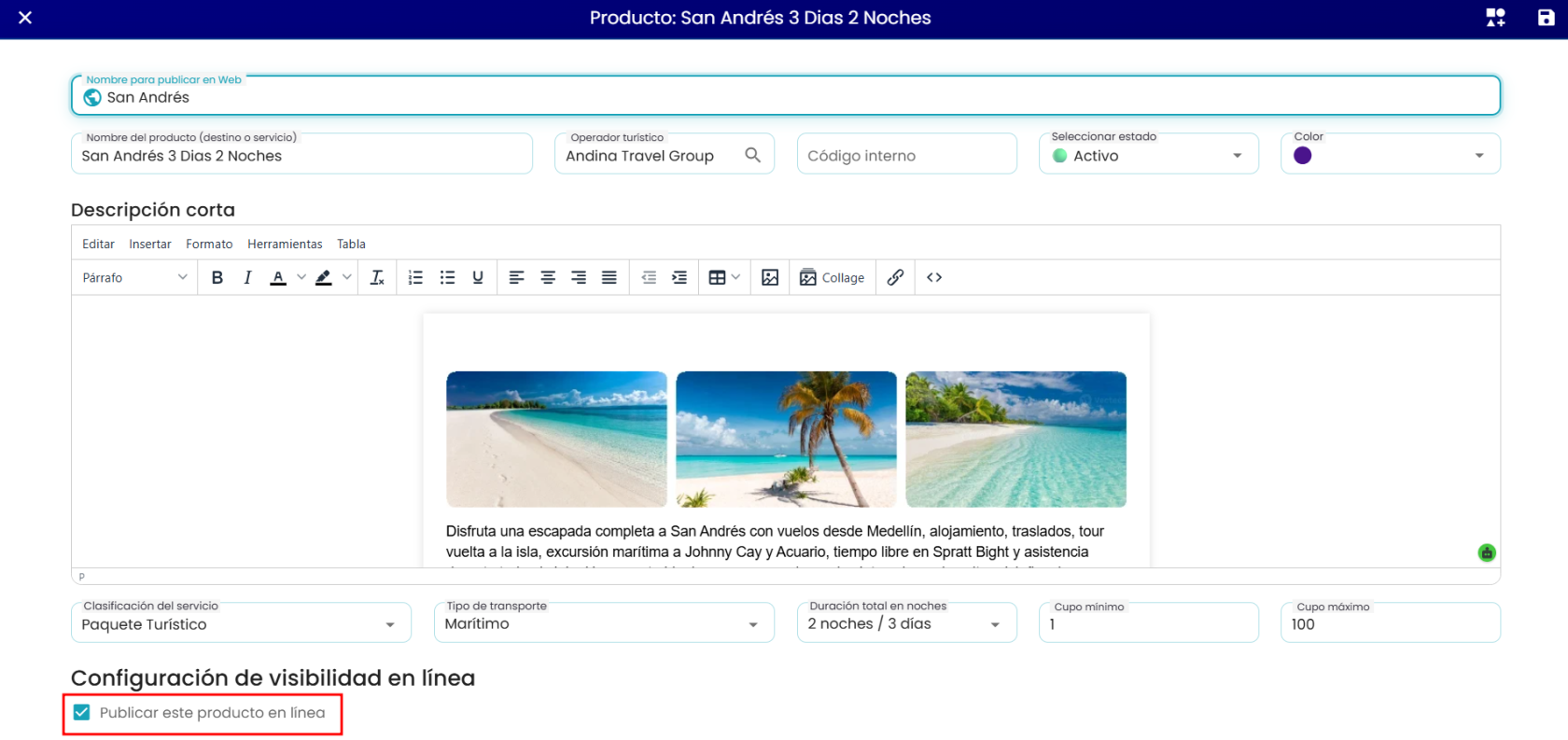Open the Color picker dropdown
This screenshot has width=1568, height=740.
pos(1391,154)
